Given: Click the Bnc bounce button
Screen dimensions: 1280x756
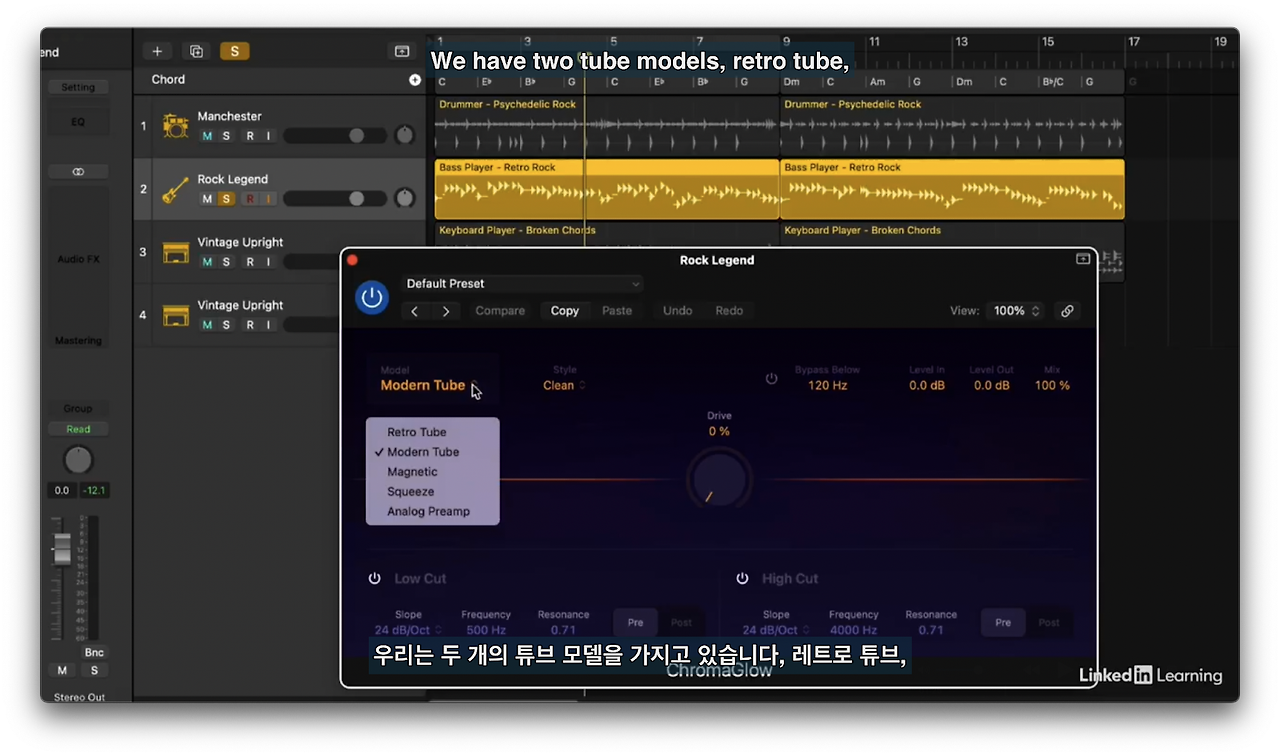Looking at the screenshot, I should coord(94,653).
